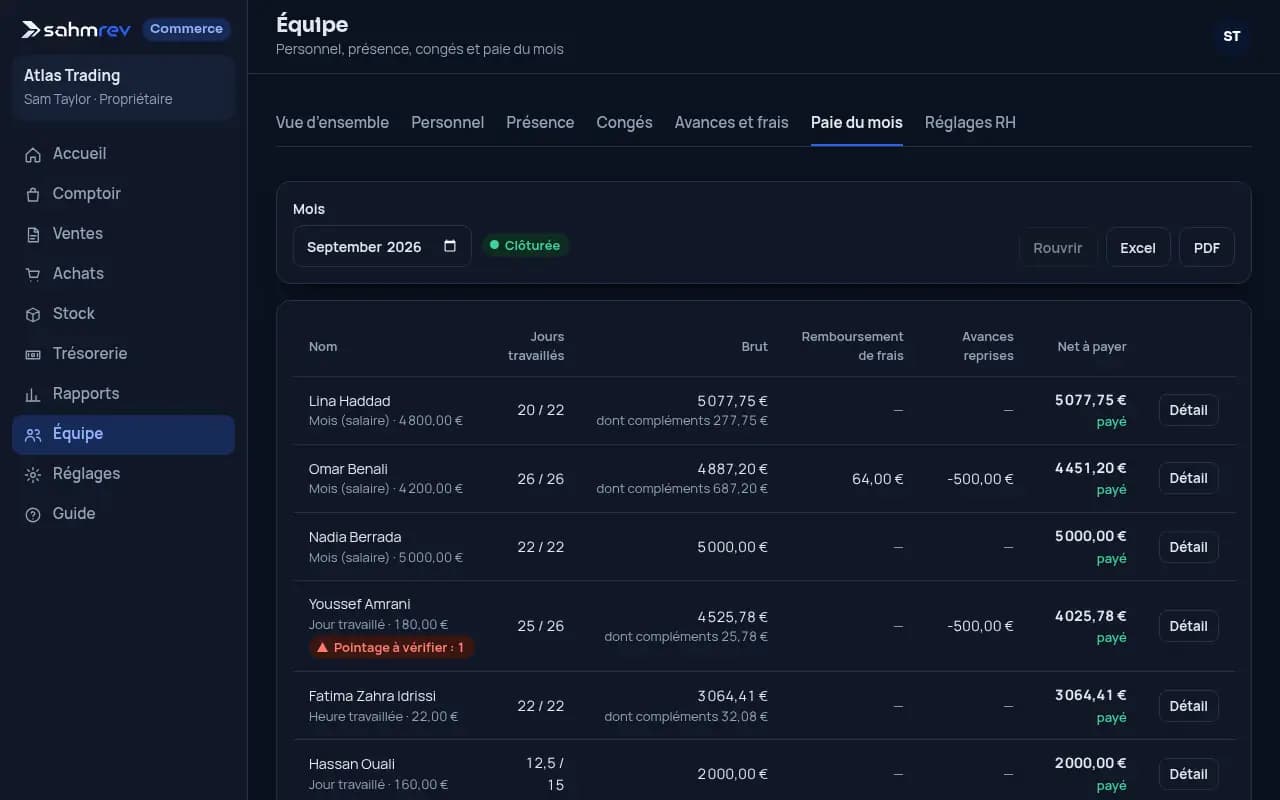The image size is (1280, 800).
Task: Click the 64,00 € reimbursement amount
Action: (877, 479)
